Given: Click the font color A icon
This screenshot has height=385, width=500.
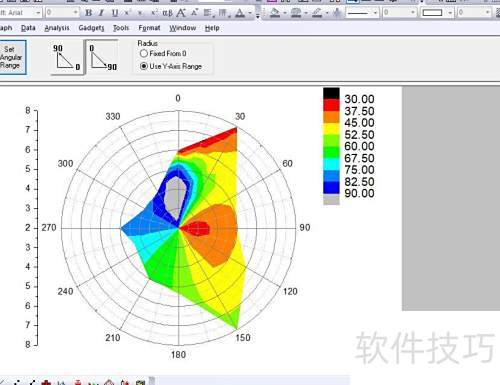Looking at the screenshot, I should [x=240, y=13].
